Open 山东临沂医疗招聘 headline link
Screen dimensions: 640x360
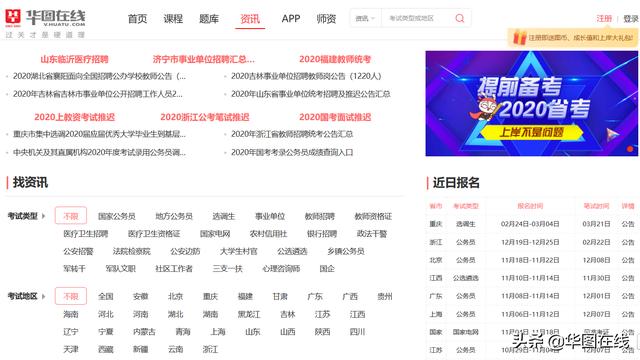click(x=74, y=59)
